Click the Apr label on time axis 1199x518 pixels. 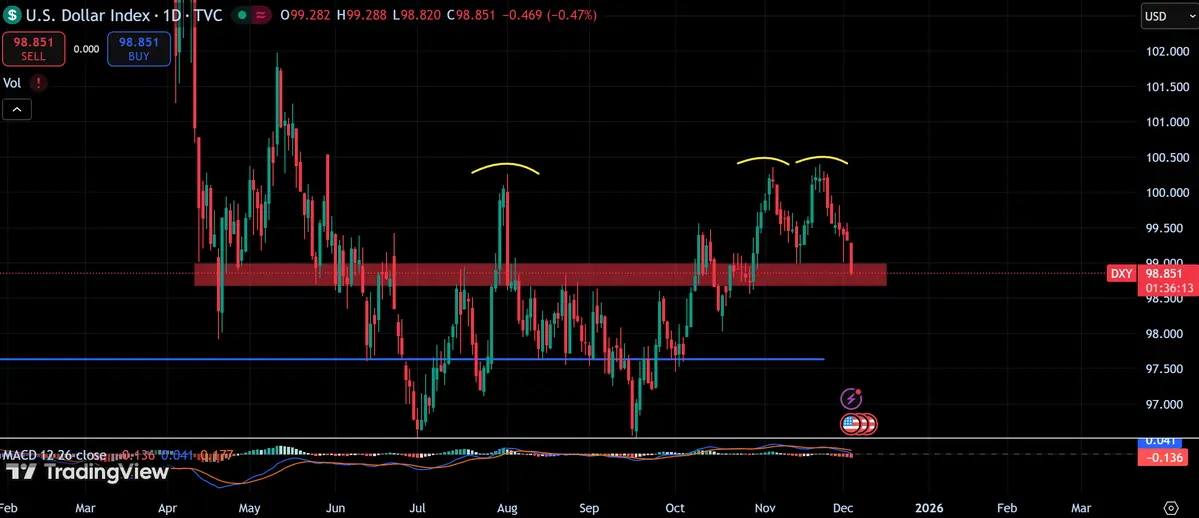(167, 507)
